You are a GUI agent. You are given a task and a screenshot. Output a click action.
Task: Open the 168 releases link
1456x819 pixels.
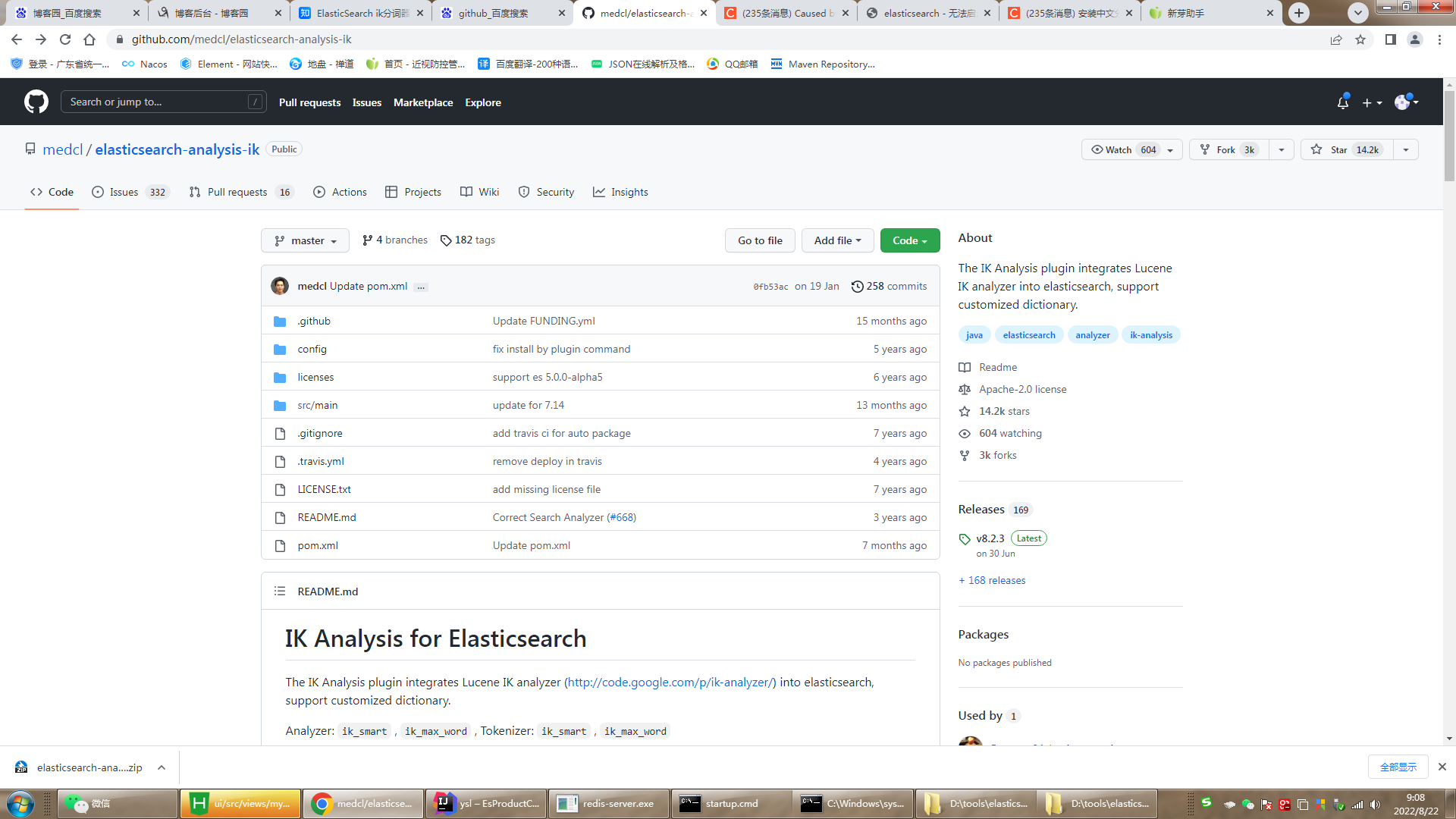992,581
